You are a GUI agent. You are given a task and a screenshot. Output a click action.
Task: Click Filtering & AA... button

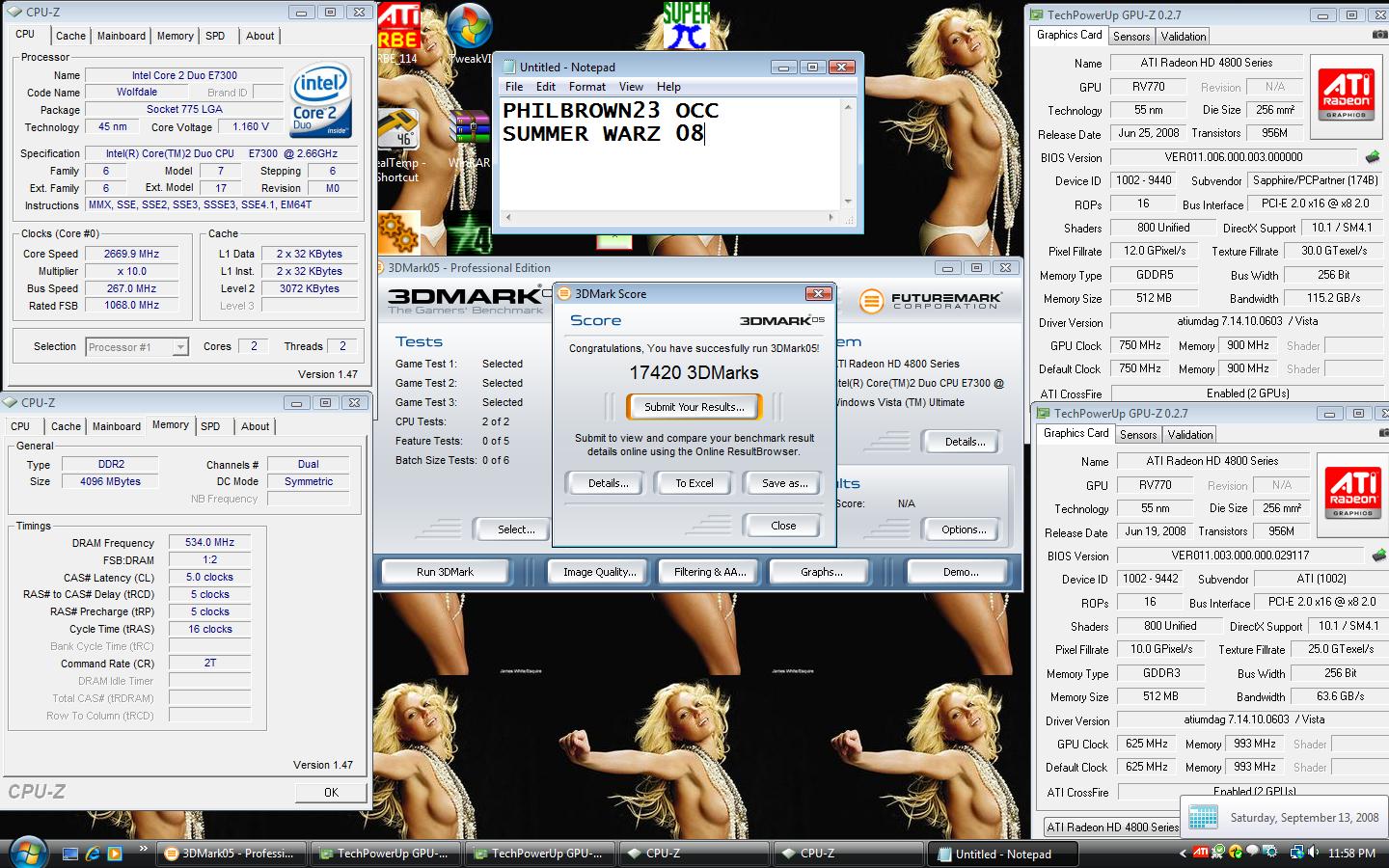710,572
